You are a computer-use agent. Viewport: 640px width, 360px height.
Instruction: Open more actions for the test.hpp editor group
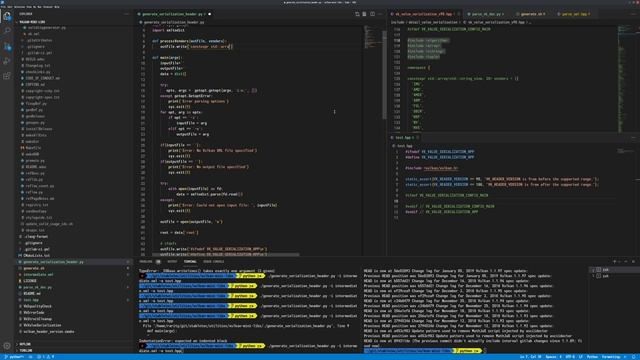point(633,138)
